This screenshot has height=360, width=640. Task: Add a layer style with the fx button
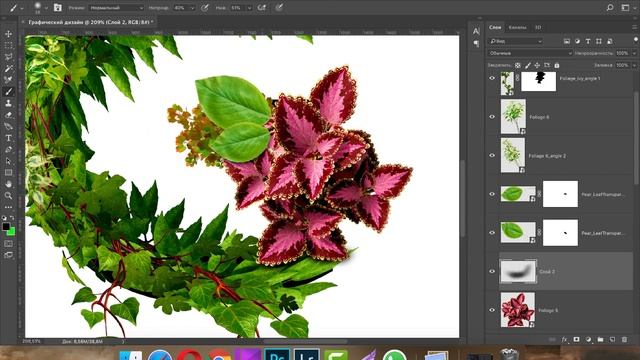point(564,339)
